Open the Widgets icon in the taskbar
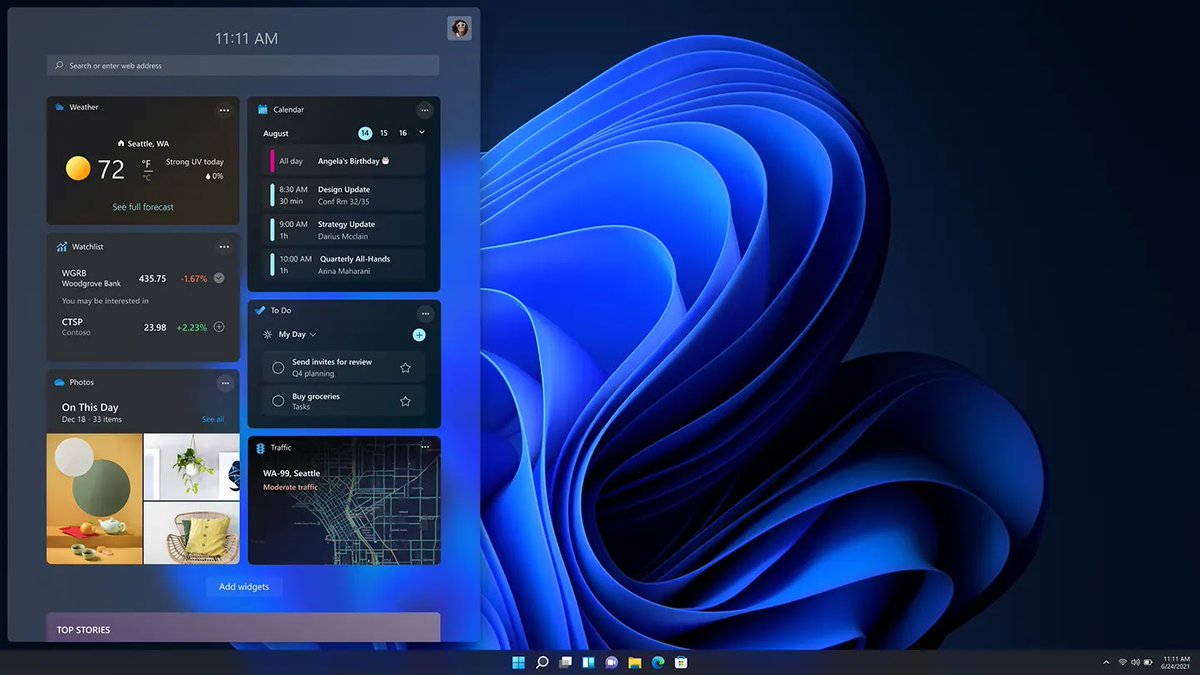1200x675 pixels. coord(588,662)
